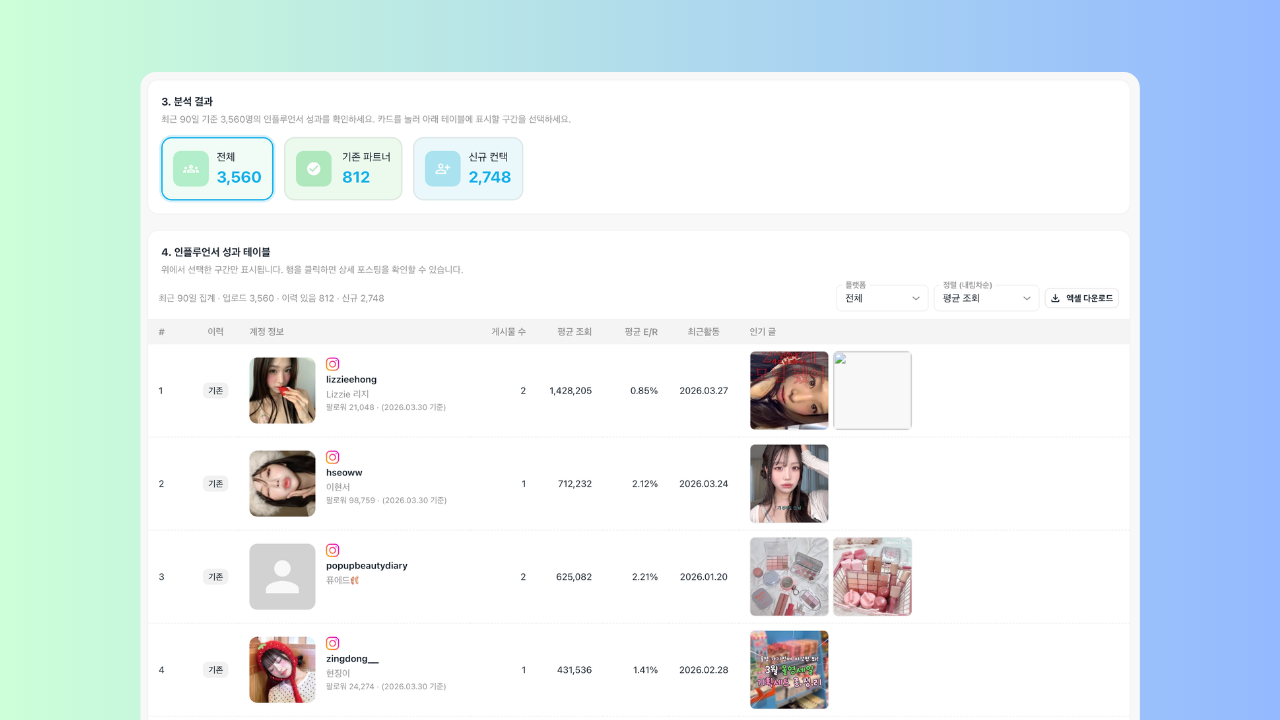Click the 기존 badge in lizzieehong's row
This screenshot has height=720, width=1280.
coord(215,390)
